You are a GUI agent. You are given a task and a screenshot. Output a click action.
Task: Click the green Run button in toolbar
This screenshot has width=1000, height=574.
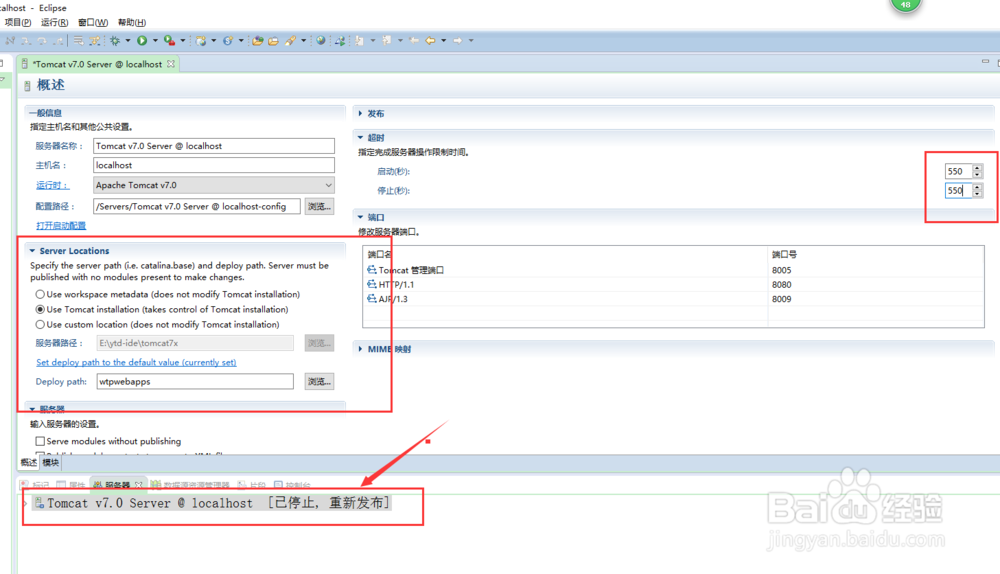click(142, 41)
